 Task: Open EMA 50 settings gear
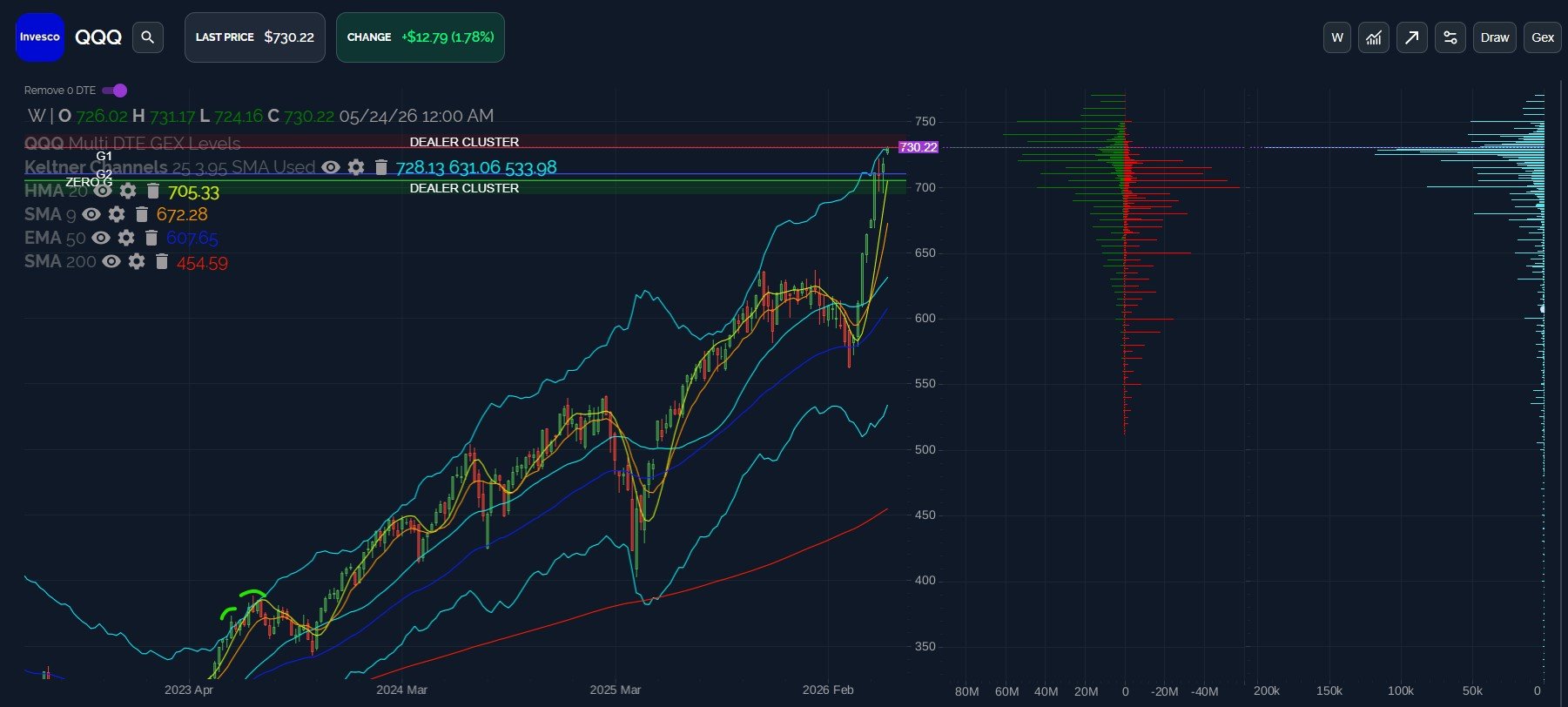tap(126, 238)
